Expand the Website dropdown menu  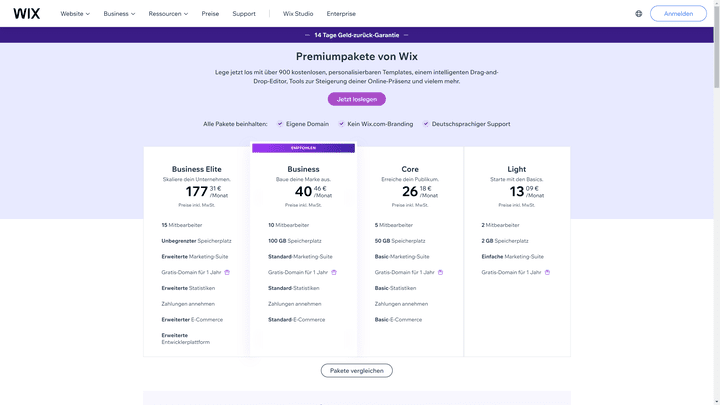click(x=75, y=14)
